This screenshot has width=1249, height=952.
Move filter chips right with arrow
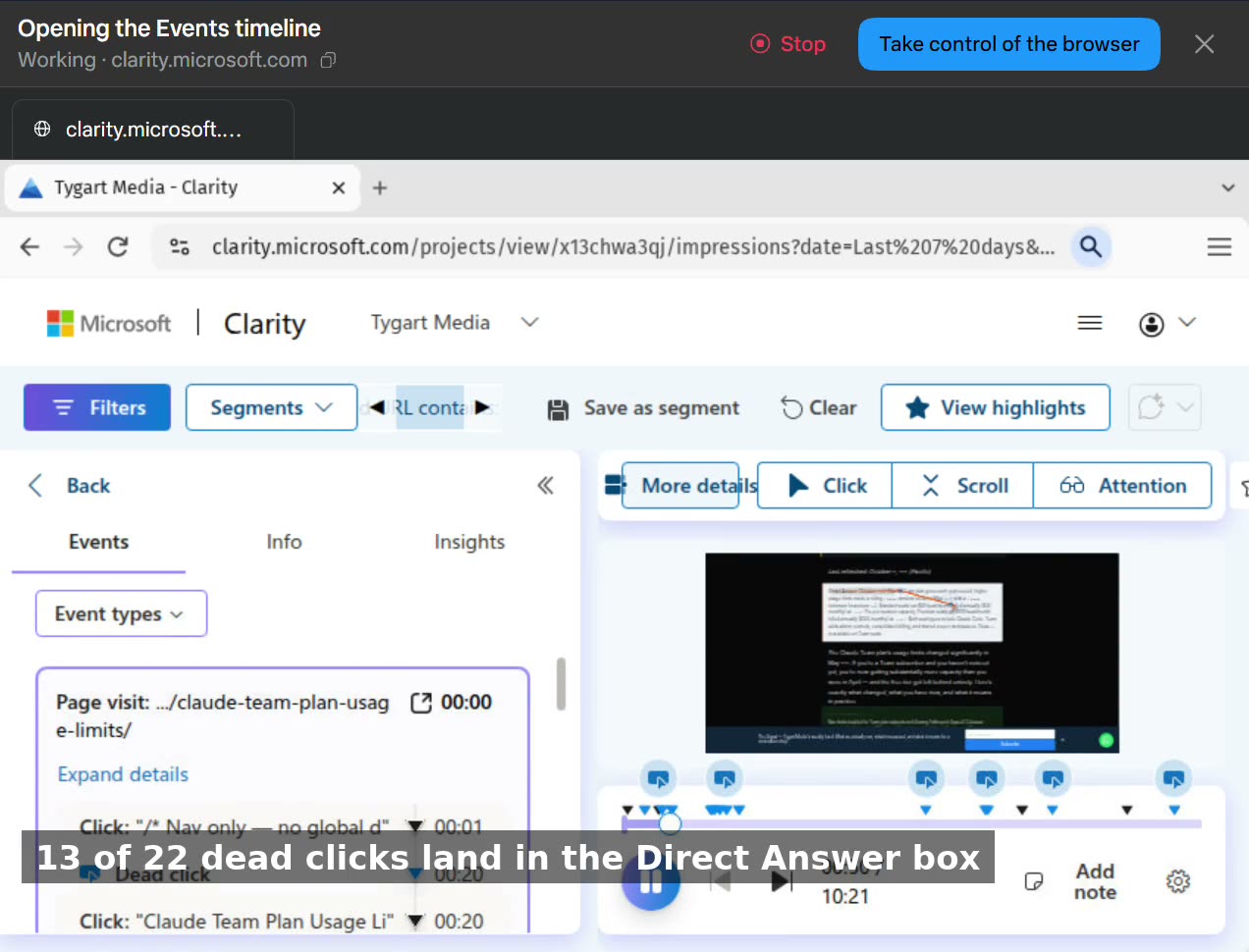482,407
